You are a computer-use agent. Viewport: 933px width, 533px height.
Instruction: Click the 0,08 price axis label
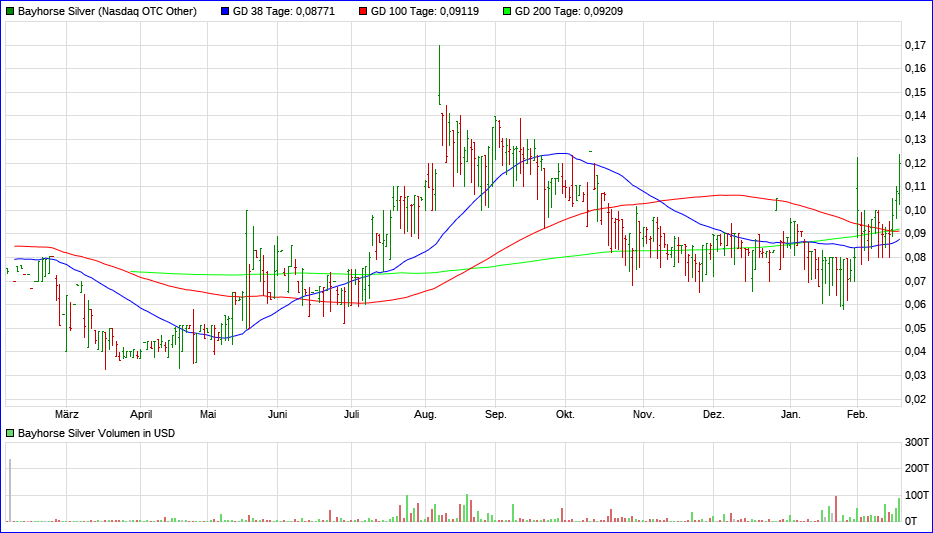(x=915, y=257)
